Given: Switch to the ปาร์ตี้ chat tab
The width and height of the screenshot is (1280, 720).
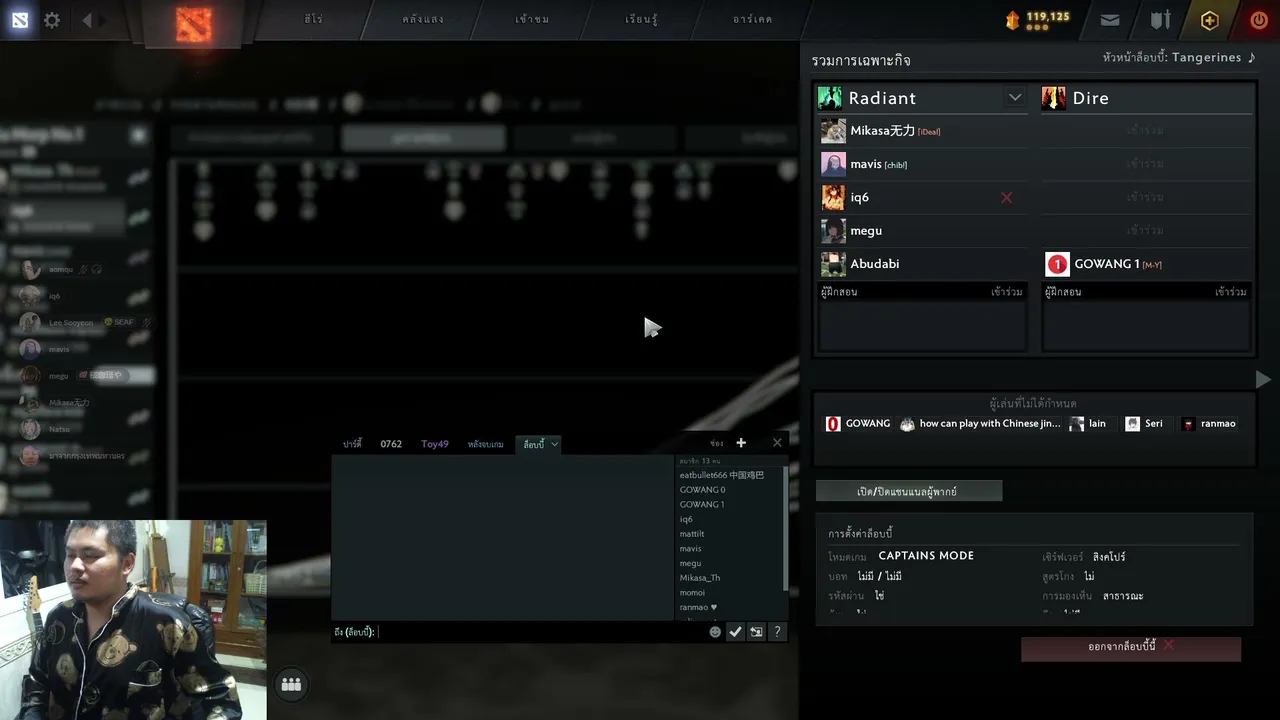Looking at the screenshot, I should click(352, 444).
